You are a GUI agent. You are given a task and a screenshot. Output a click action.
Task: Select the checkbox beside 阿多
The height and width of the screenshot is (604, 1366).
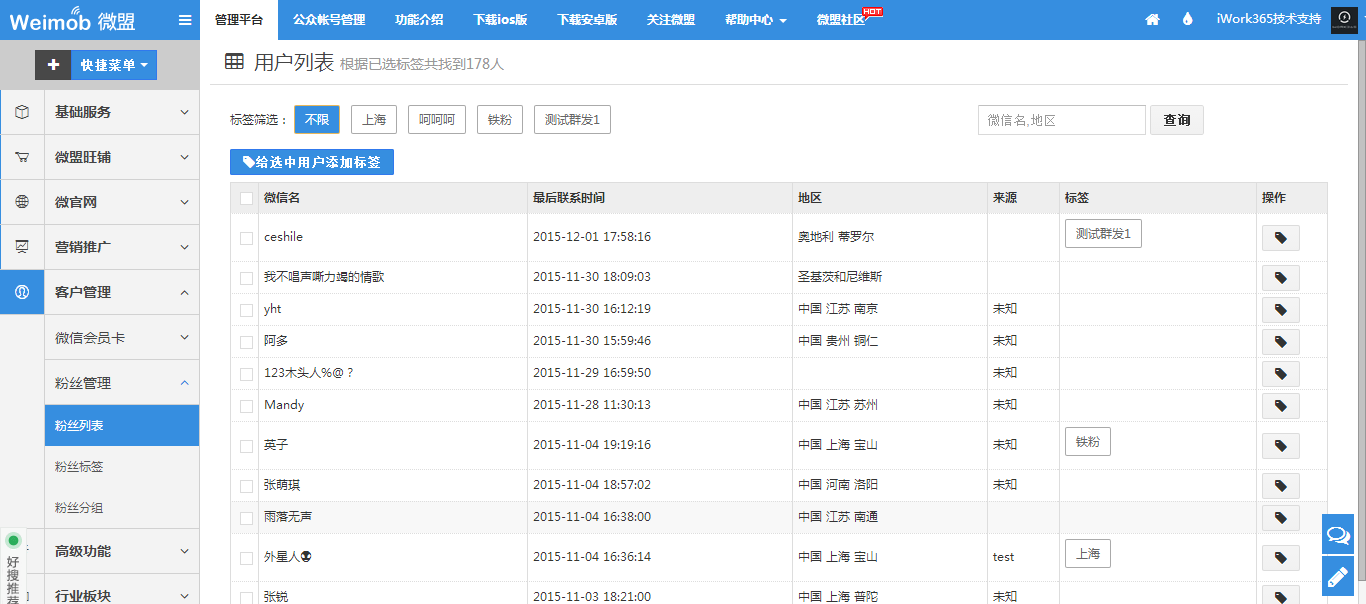pyautogui.click(x=247, y=342)
